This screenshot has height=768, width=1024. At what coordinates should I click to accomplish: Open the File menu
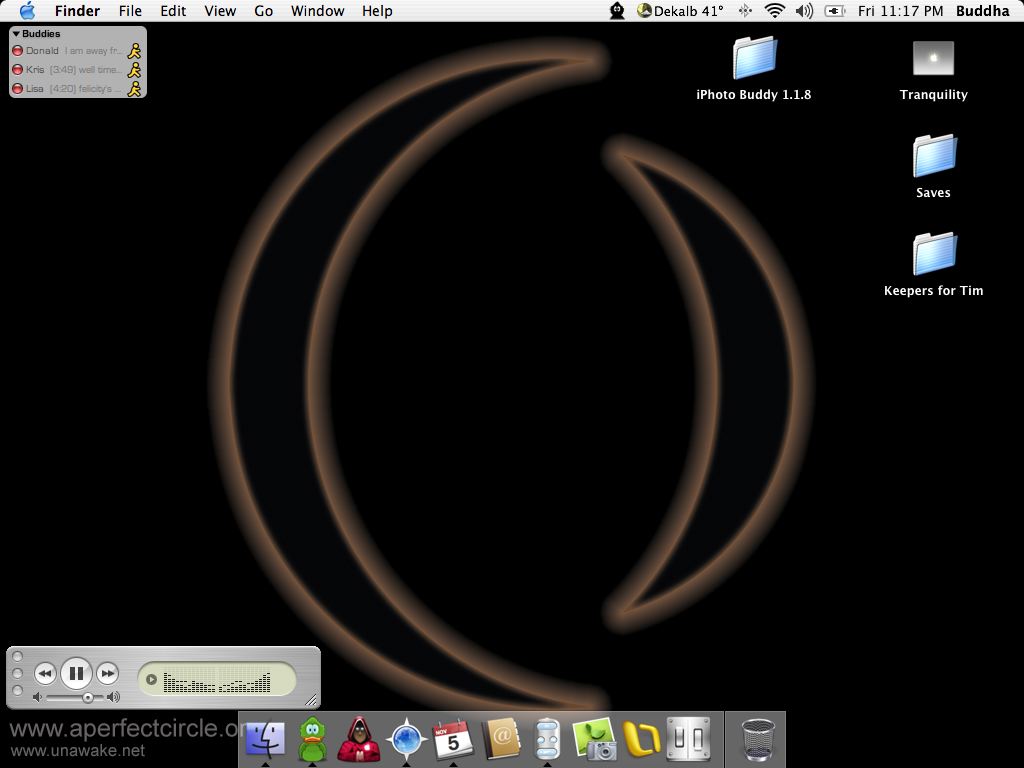tap(130, 11)
